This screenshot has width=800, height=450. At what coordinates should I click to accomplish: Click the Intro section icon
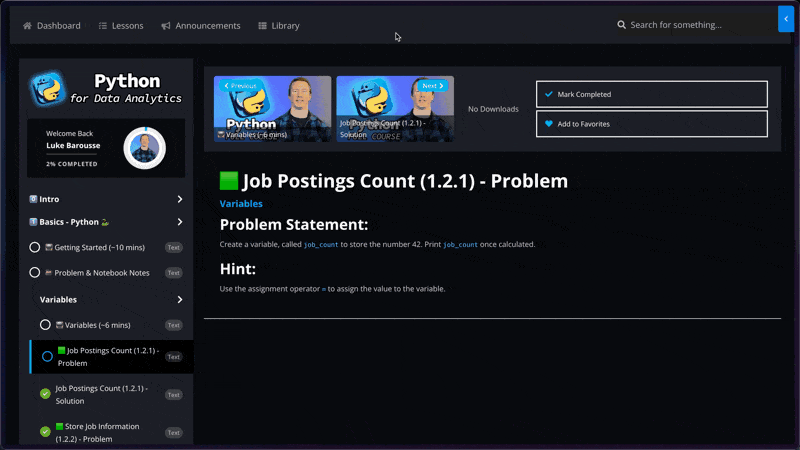tap(33, 199)
